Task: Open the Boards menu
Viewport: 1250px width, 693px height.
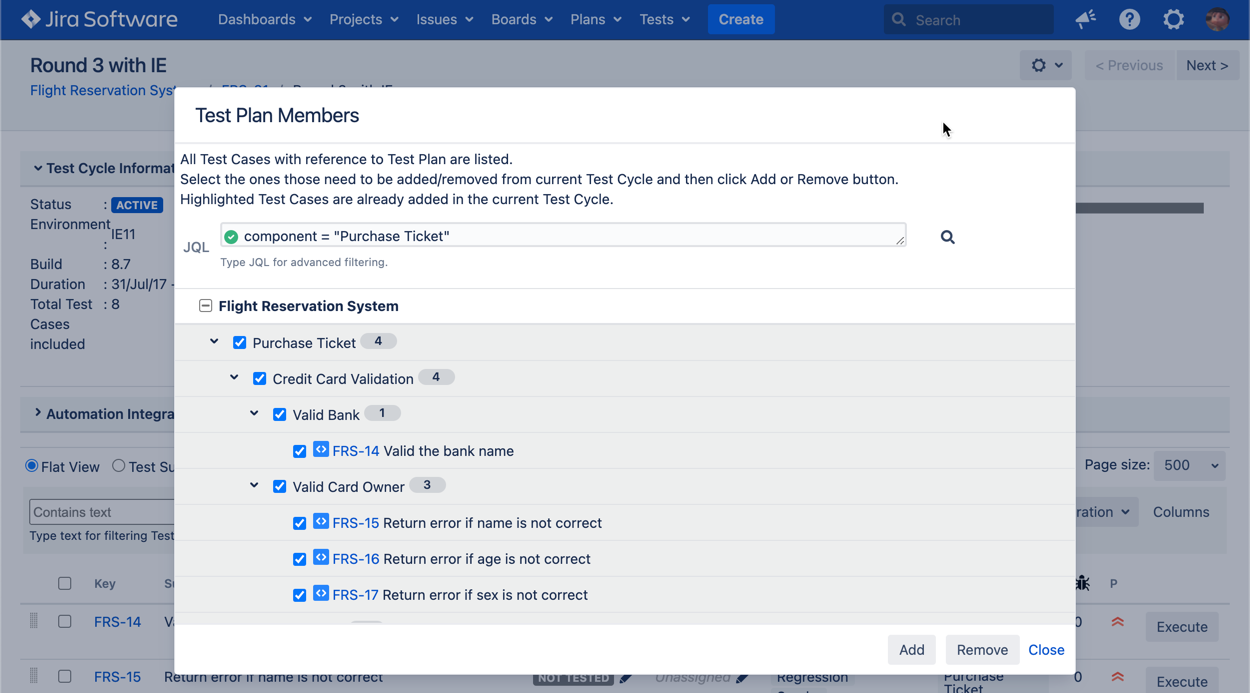Action: point(521,19)
